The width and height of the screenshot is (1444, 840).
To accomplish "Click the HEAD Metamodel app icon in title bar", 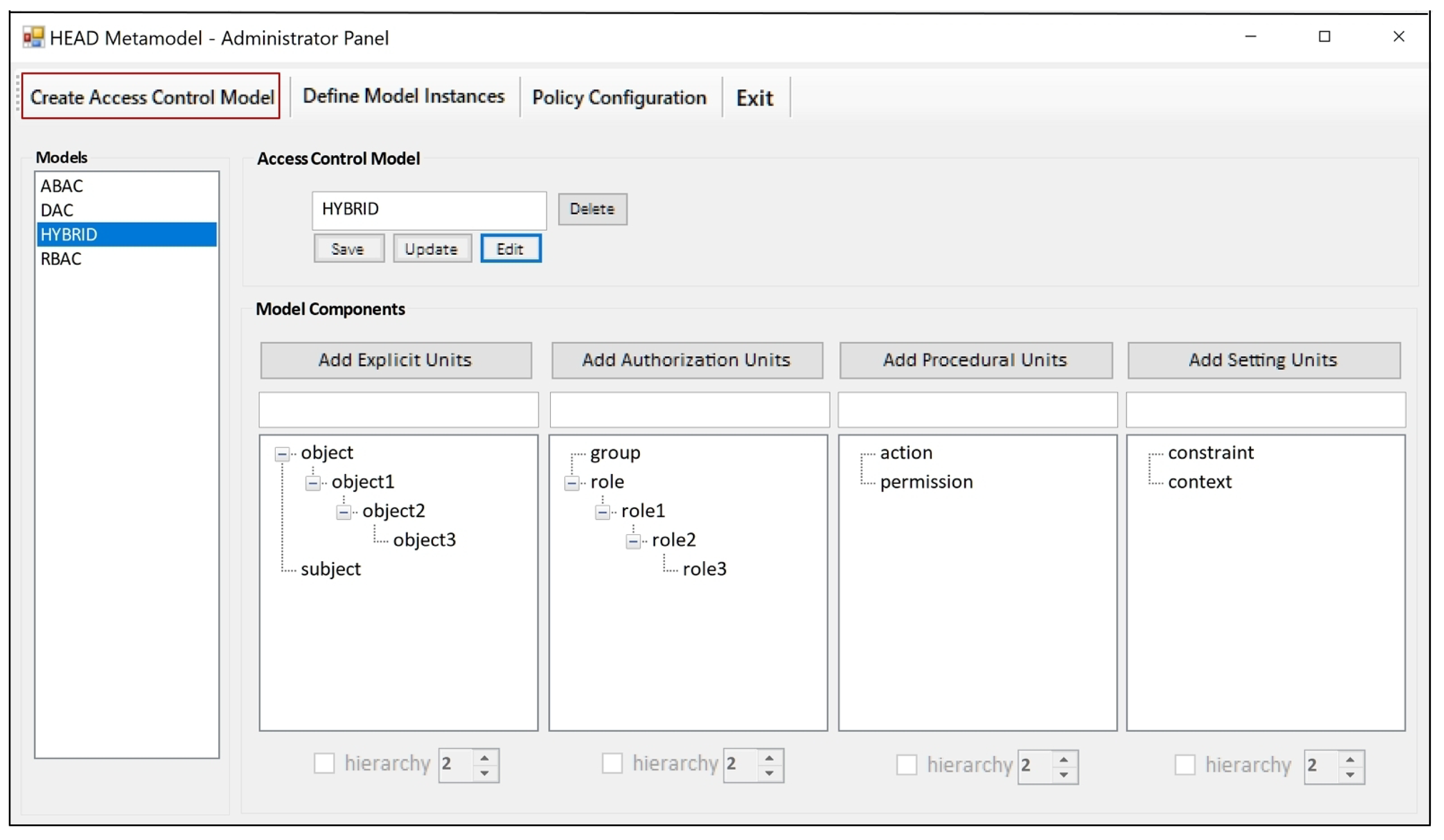I will (33, 38).
